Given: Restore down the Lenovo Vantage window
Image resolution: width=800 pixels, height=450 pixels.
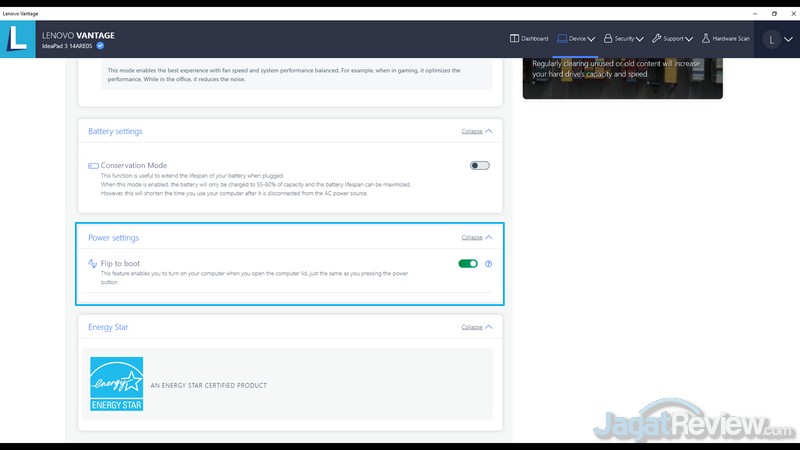Looking at the screenshot, I should tap(774, 14).
